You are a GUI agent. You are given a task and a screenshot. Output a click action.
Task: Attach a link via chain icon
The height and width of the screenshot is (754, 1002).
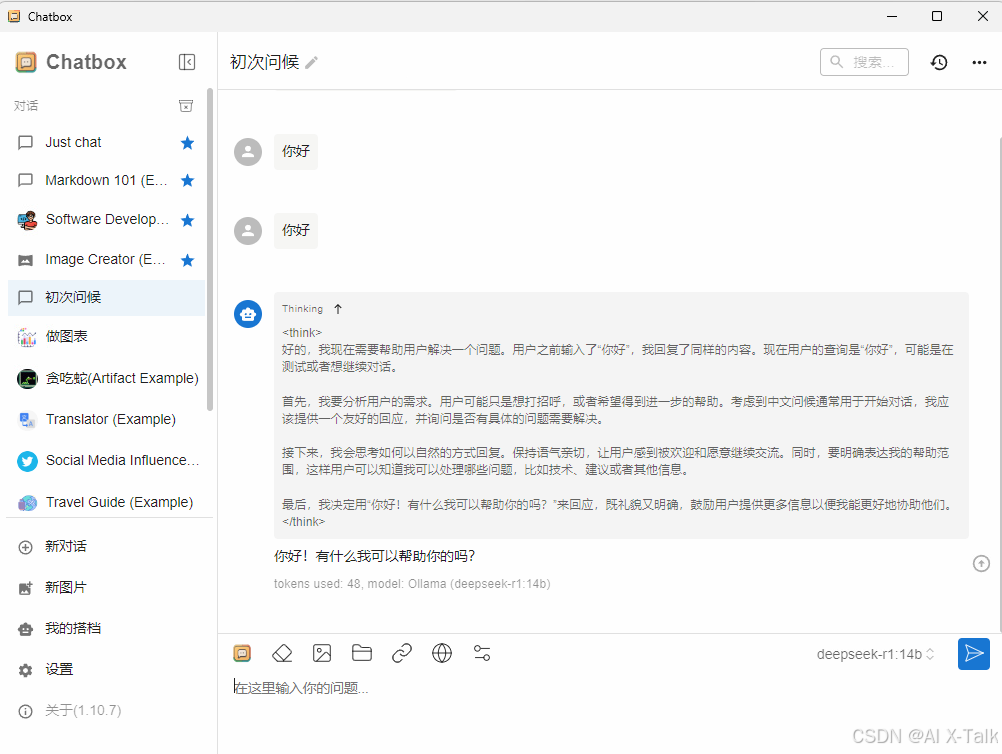(x=402, y=653)
